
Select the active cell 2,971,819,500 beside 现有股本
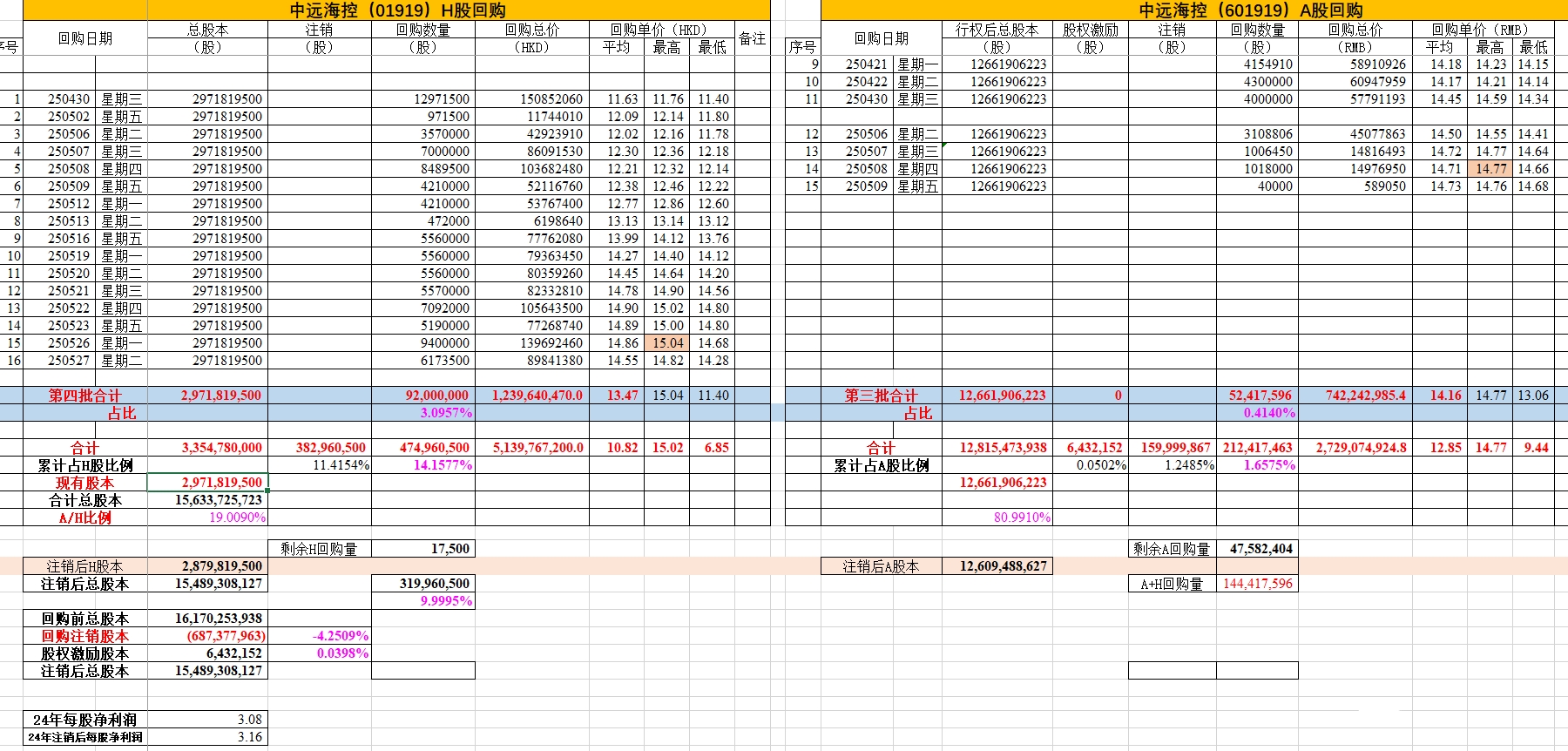(207, 483)
